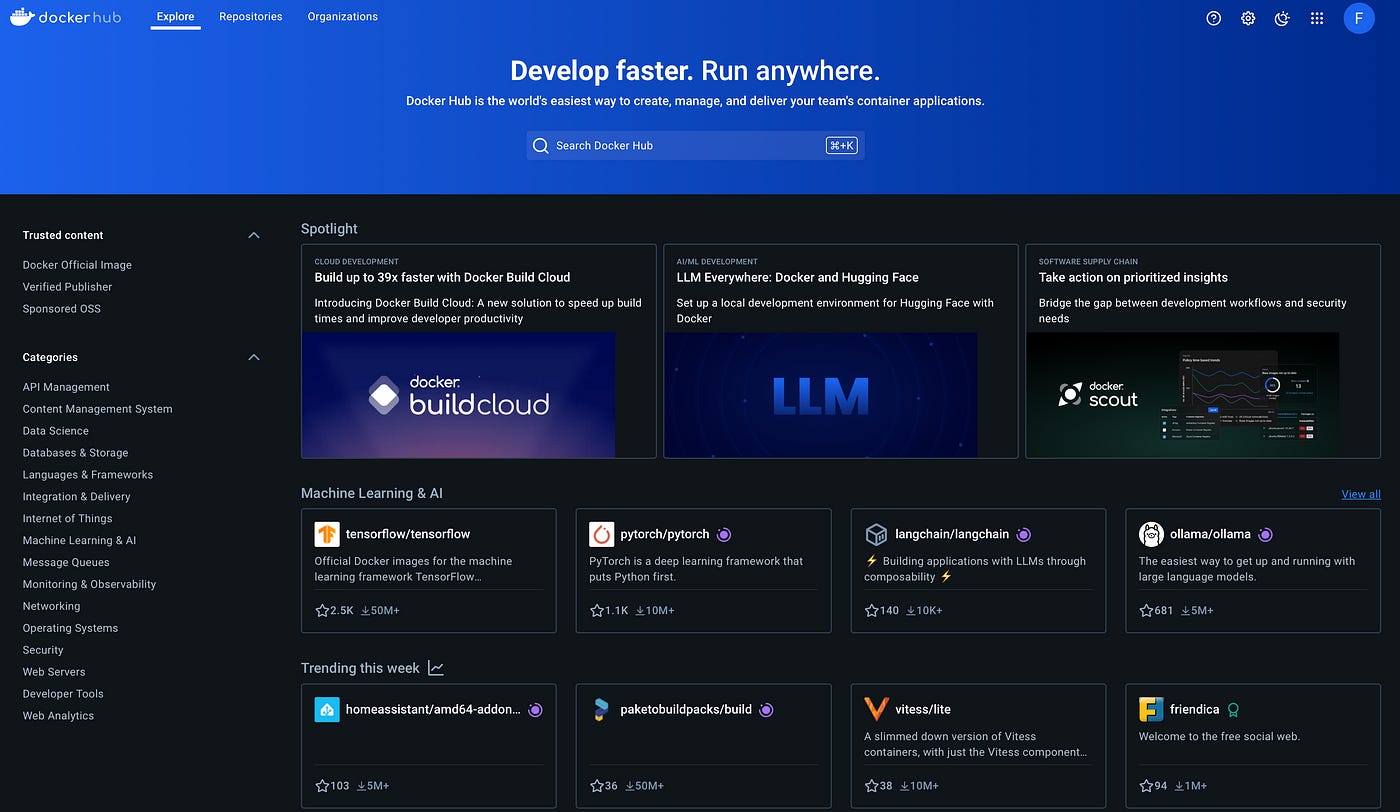Select the Content Management System category
The width and height of the screenshot is (1400, 812).
(97, 409)
